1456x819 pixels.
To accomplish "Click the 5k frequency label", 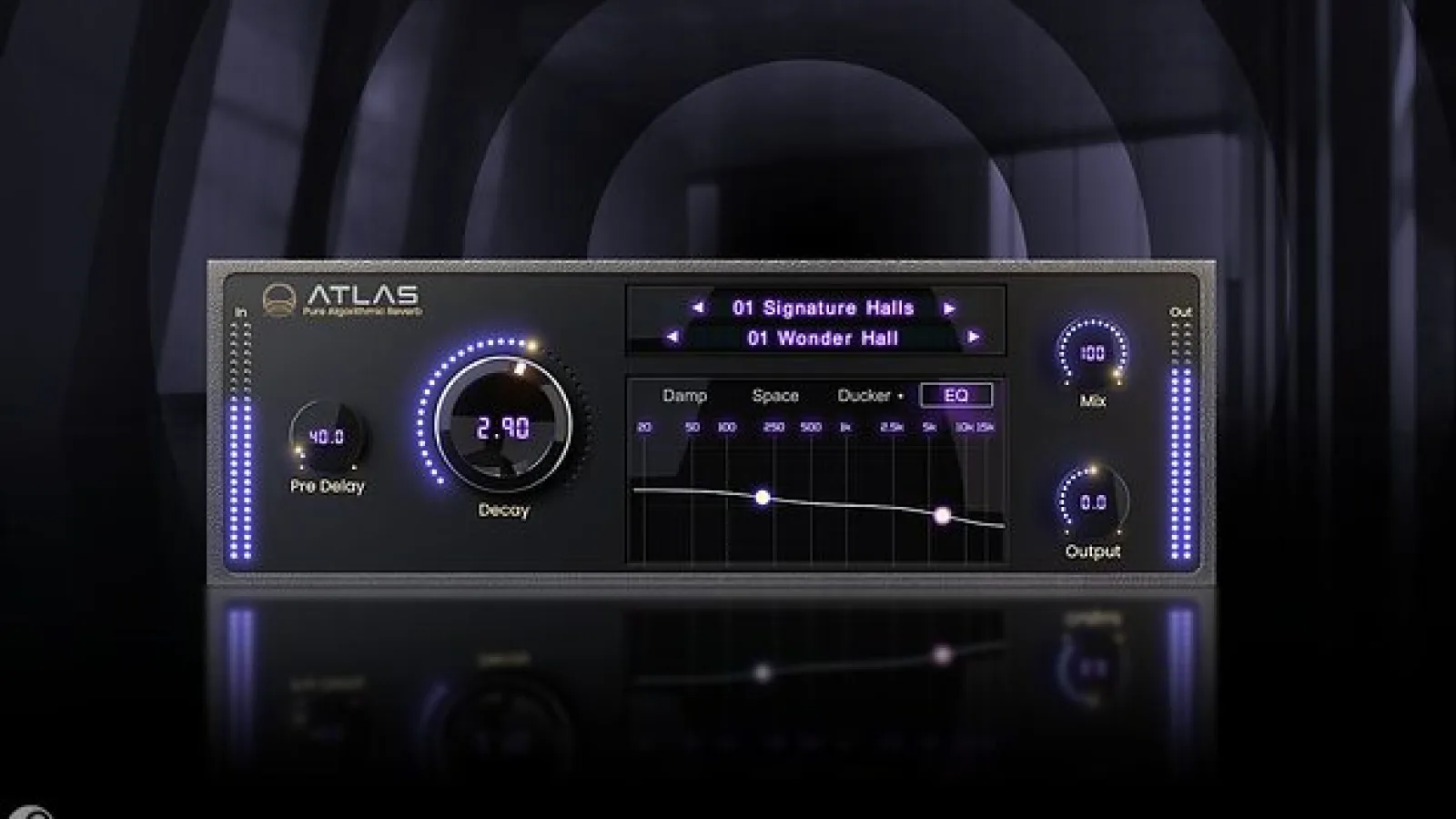I will pyautogui.click(x=929, y=427).
